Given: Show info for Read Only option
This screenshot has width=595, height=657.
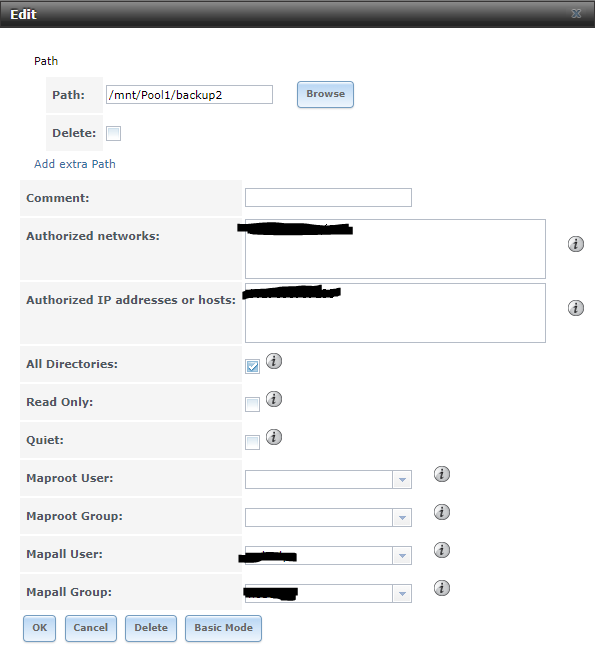Looking at the screenshot, I should coord(274,399).
